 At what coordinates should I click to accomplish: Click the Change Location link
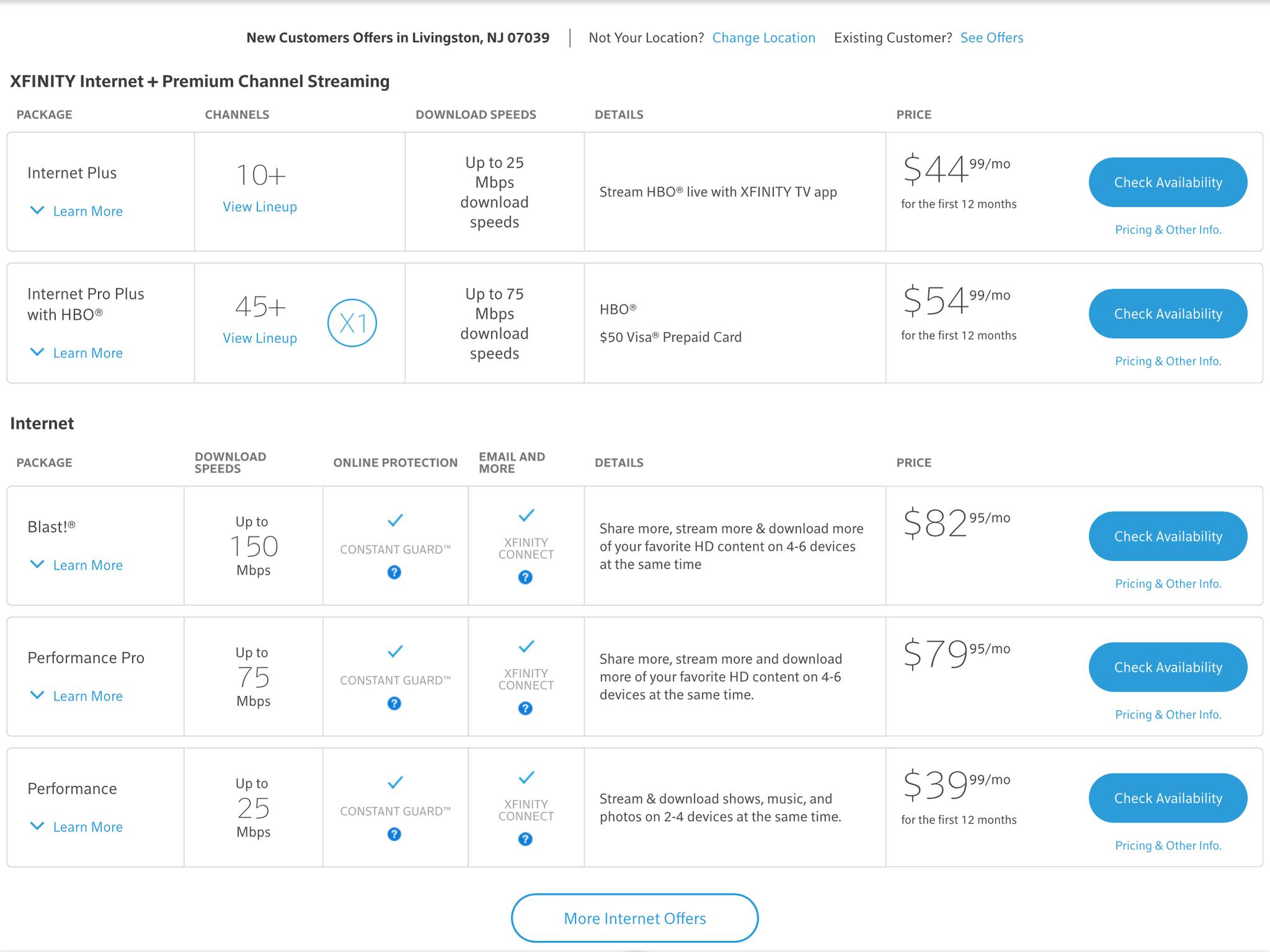click(x=764, y=38)
